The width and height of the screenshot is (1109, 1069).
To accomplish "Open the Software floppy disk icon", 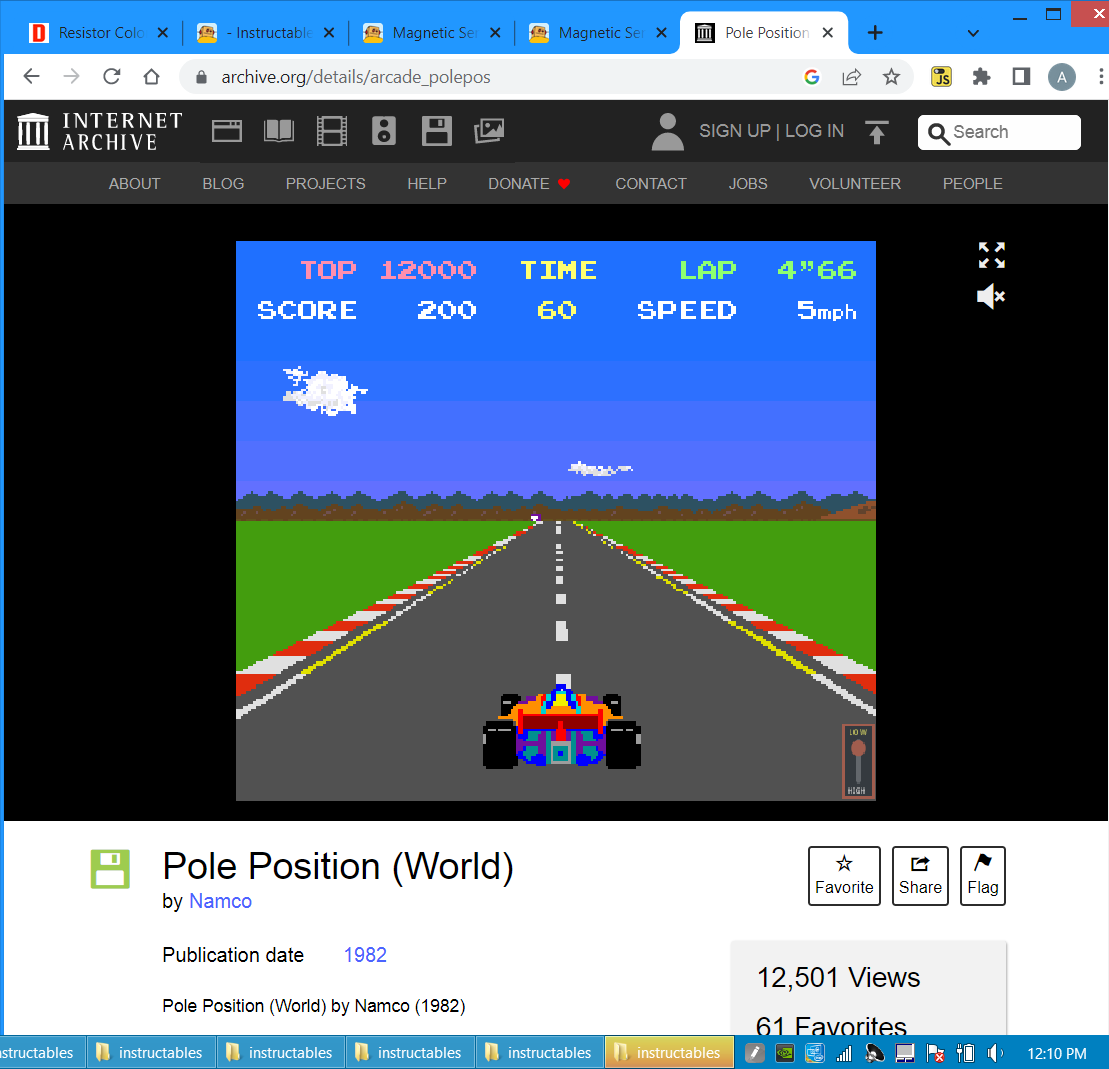I will [436, 132].
